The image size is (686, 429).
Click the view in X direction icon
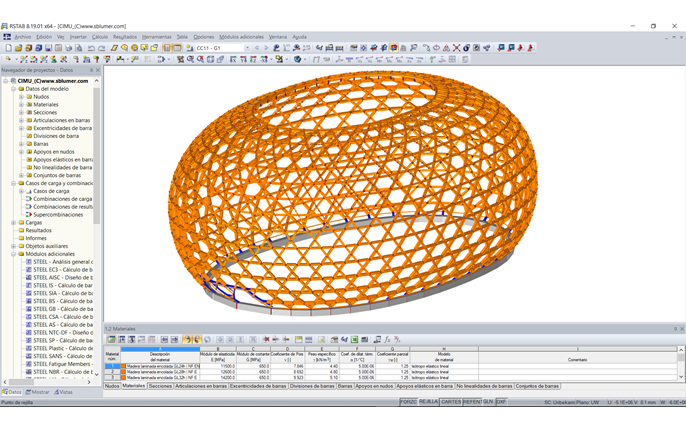pos(233,59)
